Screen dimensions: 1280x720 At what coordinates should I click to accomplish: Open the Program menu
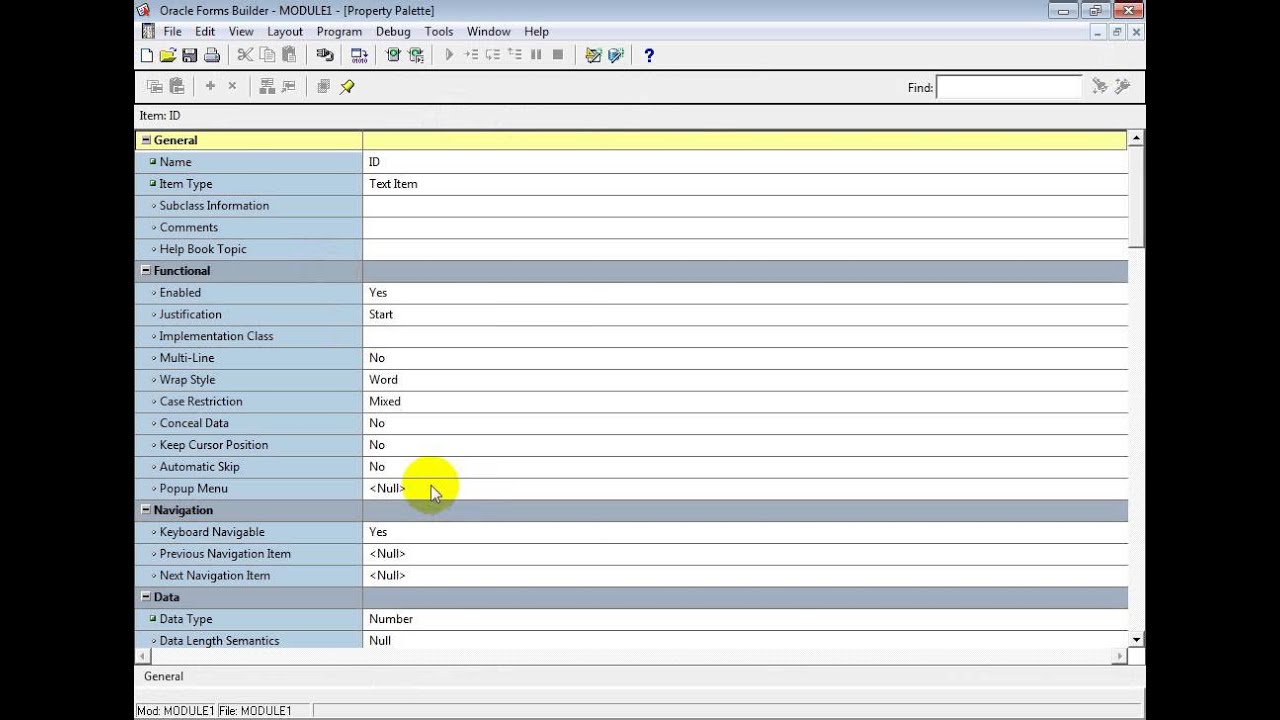(339, 31)
